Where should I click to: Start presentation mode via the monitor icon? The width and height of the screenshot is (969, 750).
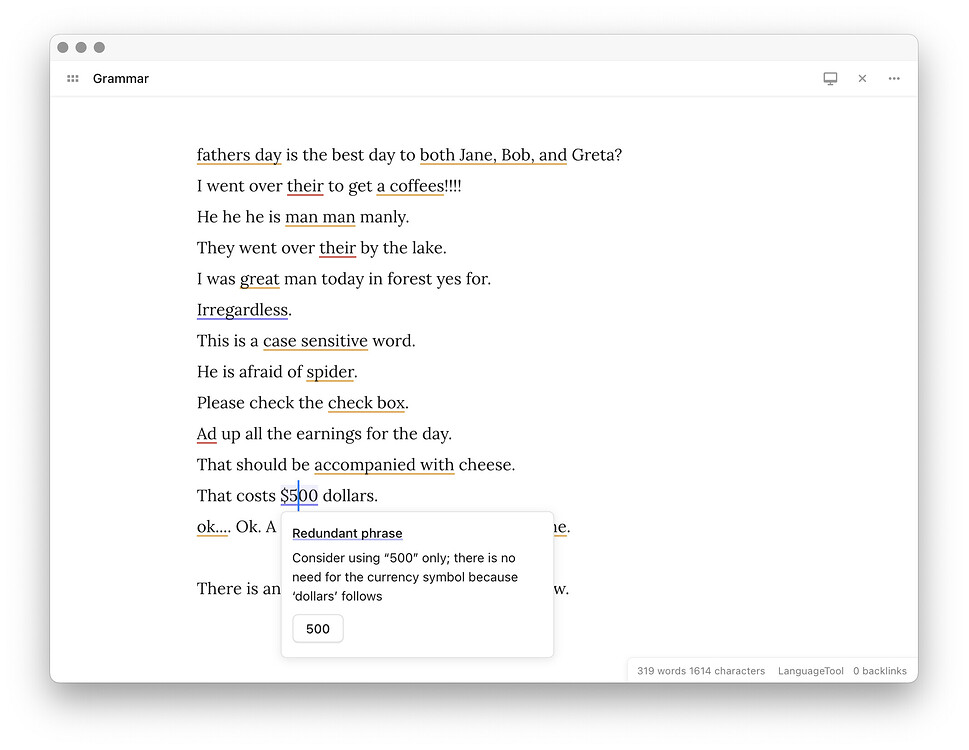(830, 78)
